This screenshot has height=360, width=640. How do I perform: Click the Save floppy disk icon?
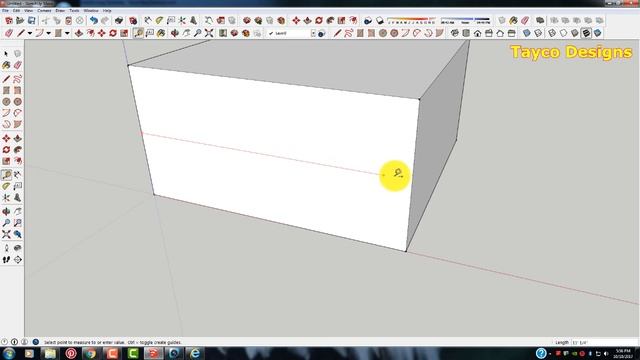[x=31, y=20]
